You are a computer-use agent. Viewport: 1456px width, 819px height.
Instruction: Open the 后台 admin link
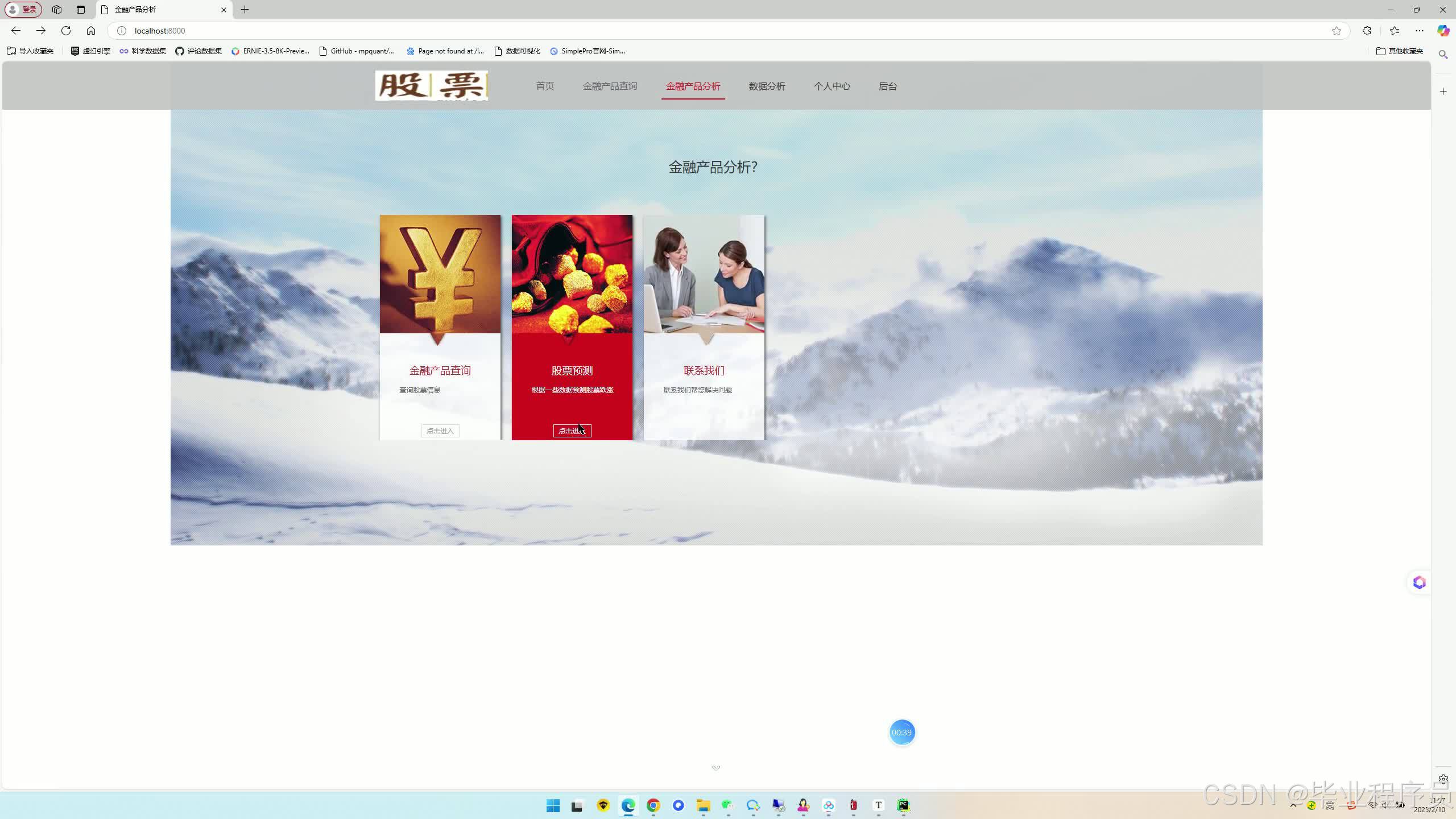887,86
